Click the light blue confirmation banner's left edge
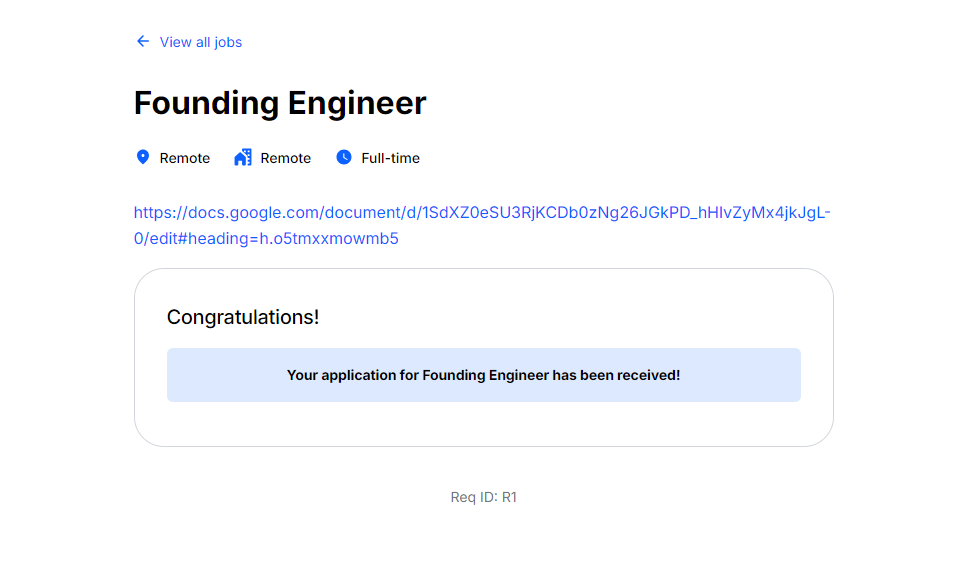 [x=173, y=376]
